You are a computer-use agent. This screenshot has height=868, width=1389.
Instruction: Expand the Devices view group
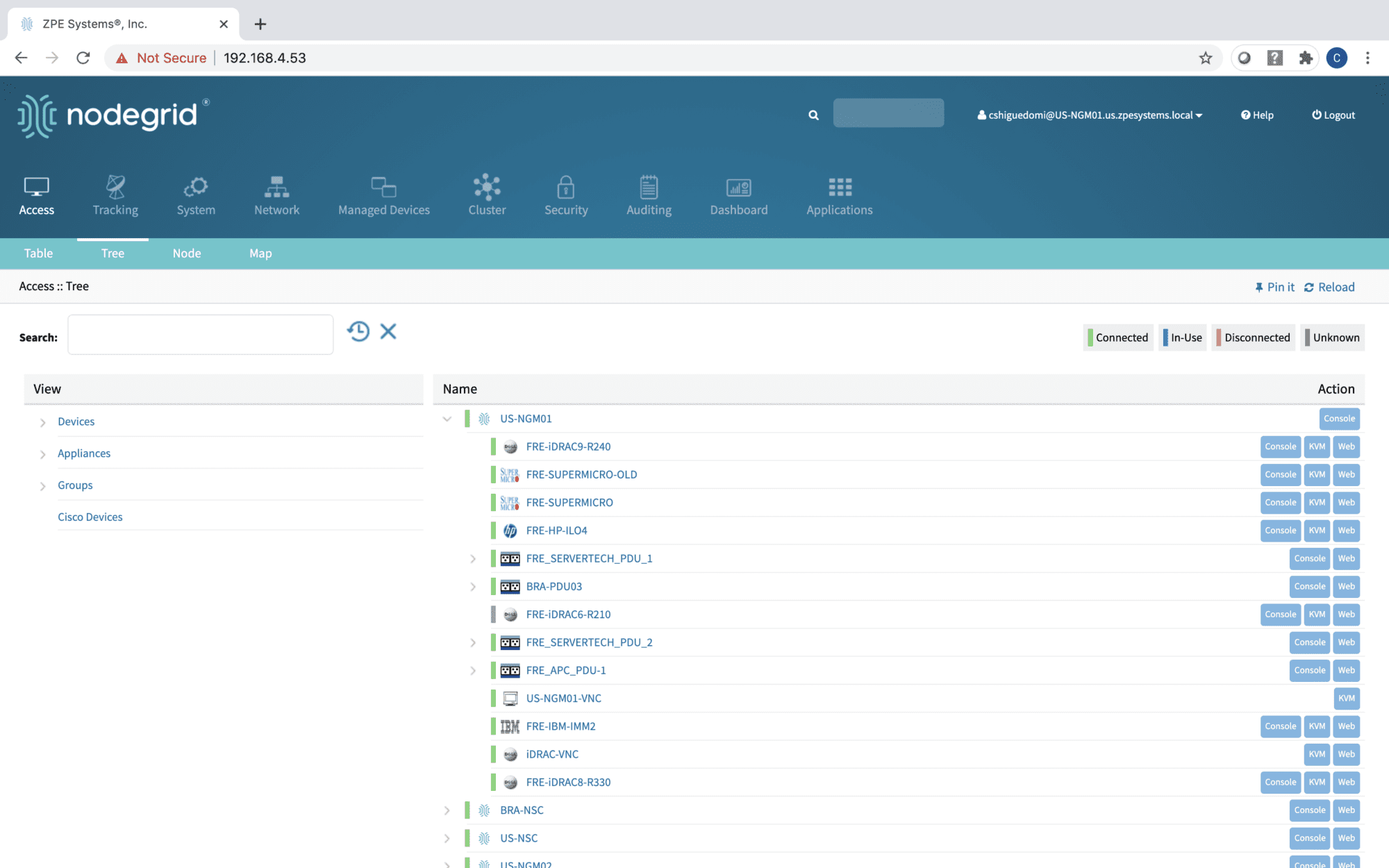(43, 422)
